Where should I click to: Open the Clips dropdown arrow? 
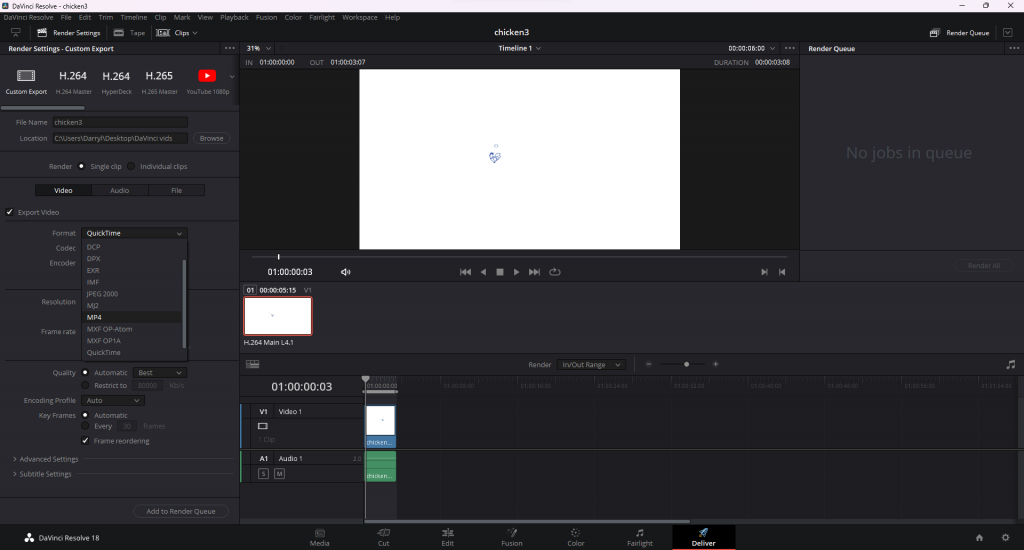(x=195, y=33)
